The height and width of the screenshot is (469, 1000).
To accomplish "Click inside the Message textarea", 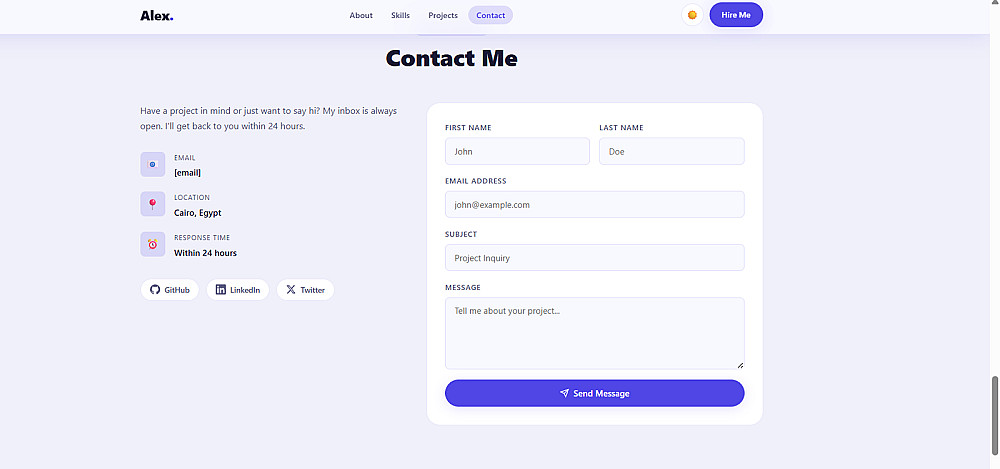I will point(594,332).
